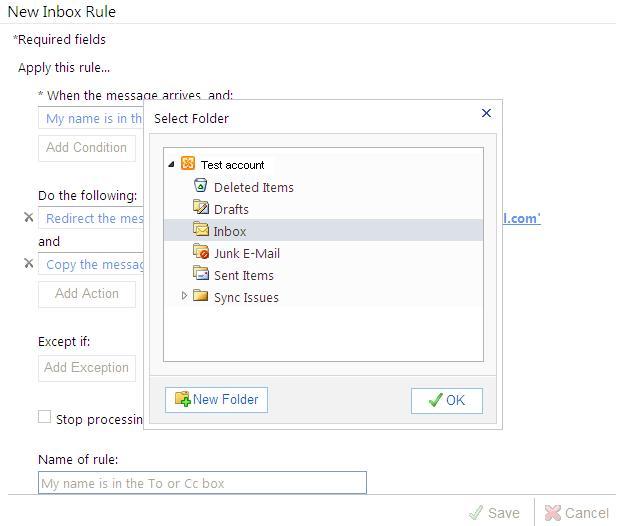This screenshot has width=640, height=526.
Task: Cancel the new inbox rule
Action: (x=576, y=513)
